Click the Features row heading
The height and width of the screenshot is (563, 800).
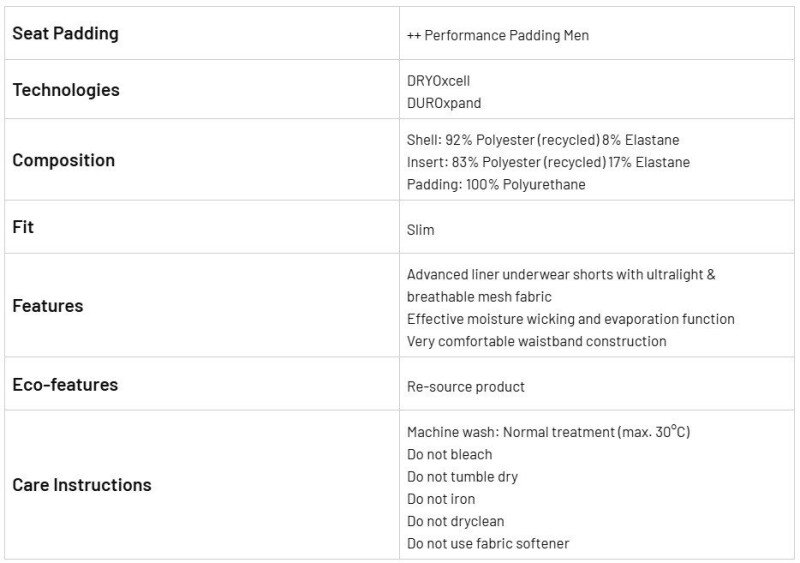(x=47, y=306)
